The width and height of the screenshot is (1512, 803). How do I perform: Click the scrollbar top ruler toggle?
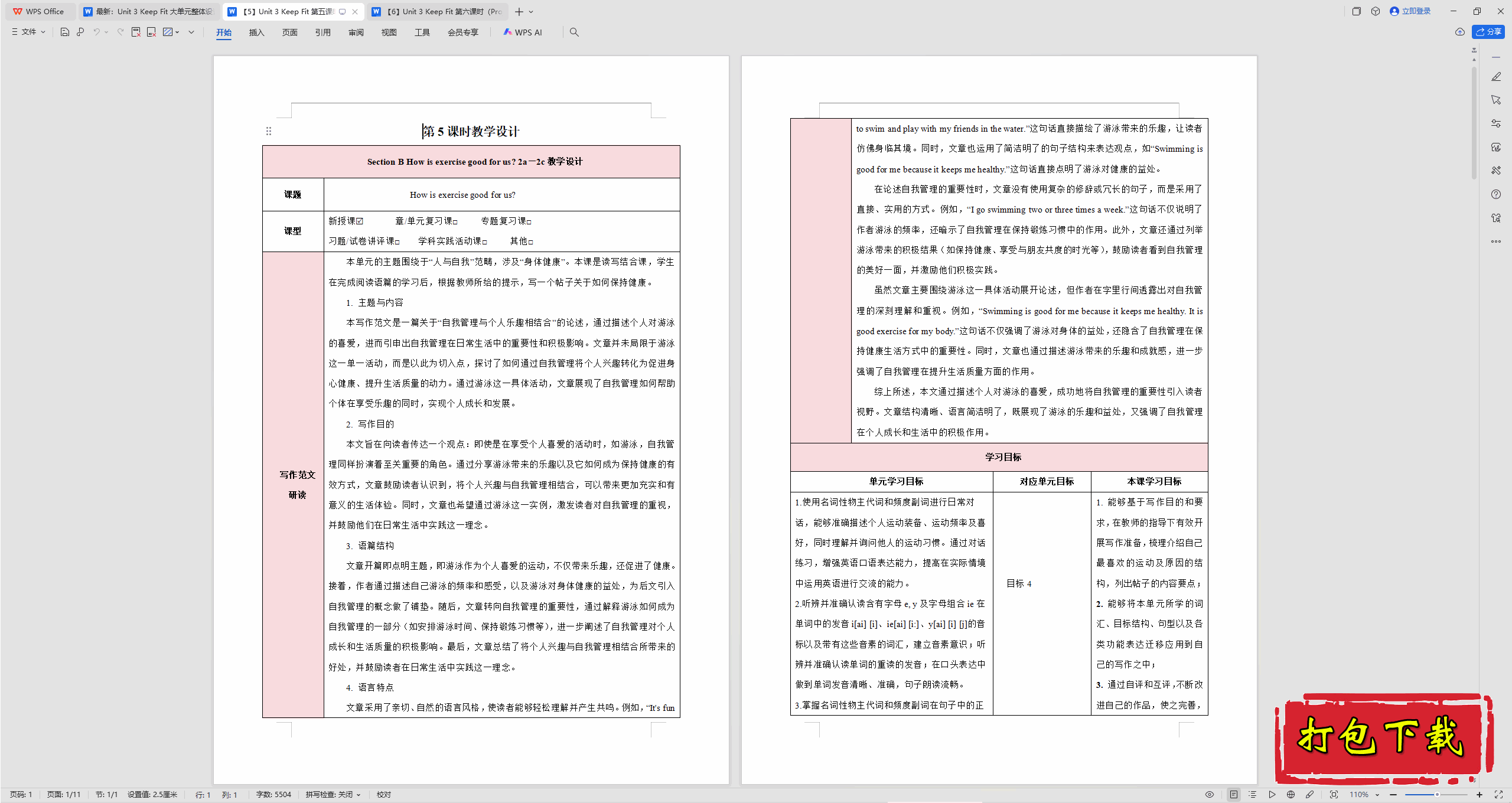(x=1474, y=51)
